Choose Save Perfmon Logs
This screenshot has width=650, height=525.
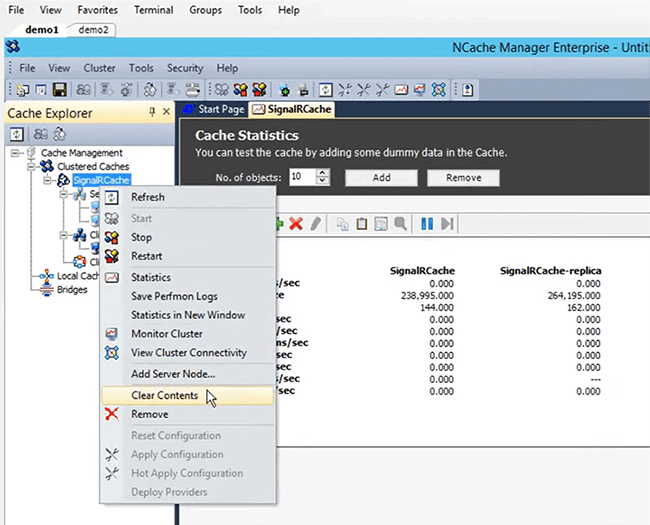coord(188,297)
